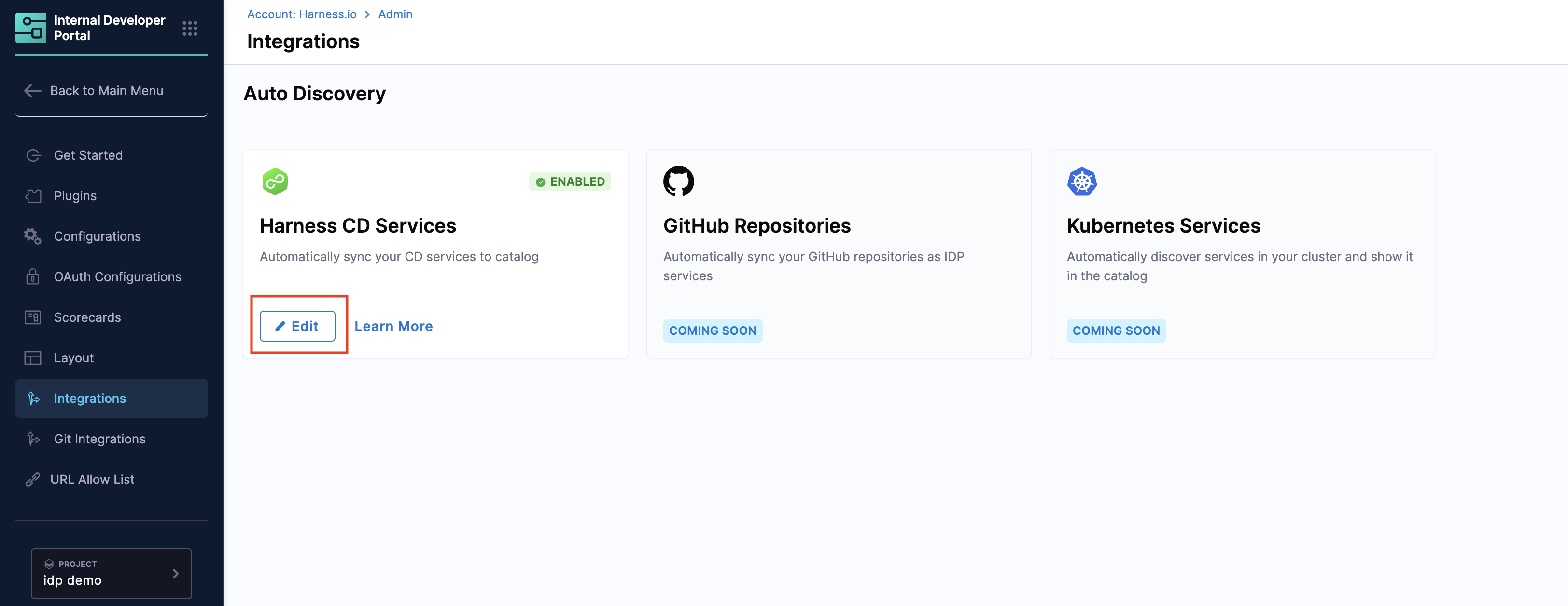This screenshot has height=606, width=1568.
Task: Click the Kubernetes wheel icon
Action: (1082, 181)
